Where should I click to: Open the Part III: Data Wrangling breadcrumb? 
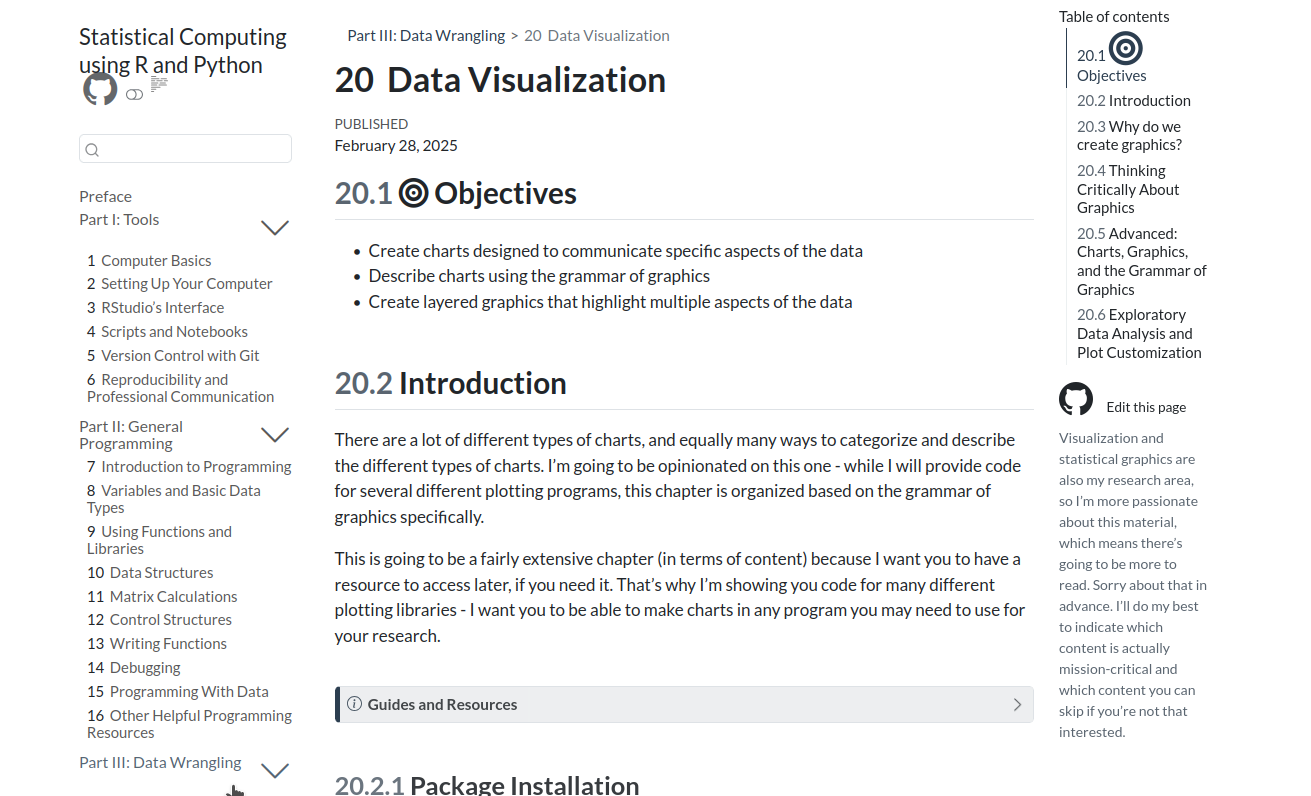pos(425,35)
